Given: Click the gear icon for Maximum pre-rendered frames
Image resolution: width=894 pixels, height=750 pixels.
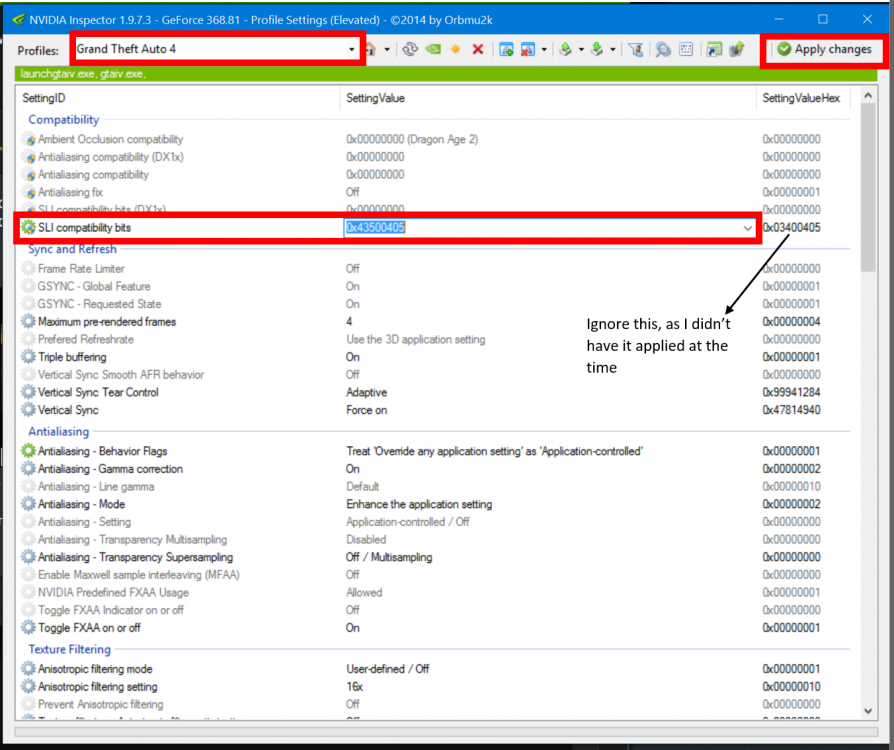Looking at the screenshot, I should 28,322.
